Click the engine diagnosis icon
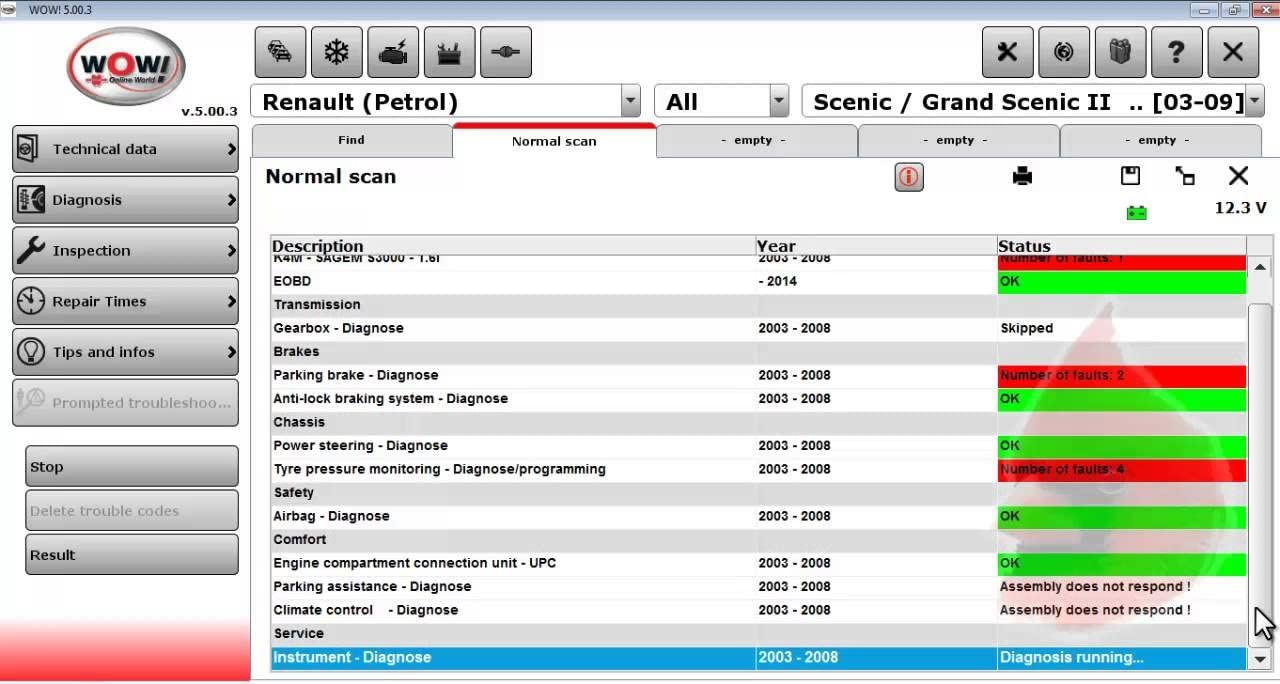This screenshot has width=1280, height=684. 393,52
